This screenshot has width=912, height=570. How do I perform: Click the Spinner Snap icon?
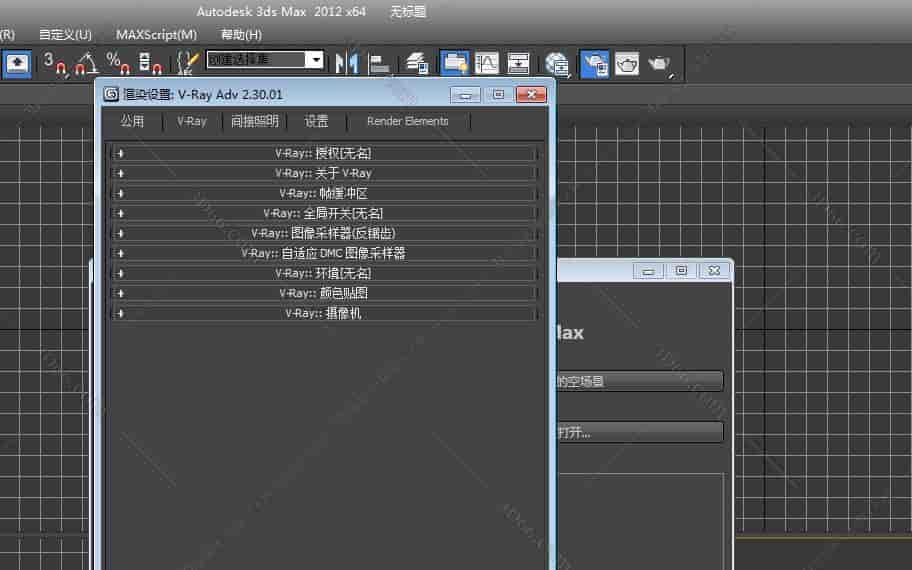[150, 63]
